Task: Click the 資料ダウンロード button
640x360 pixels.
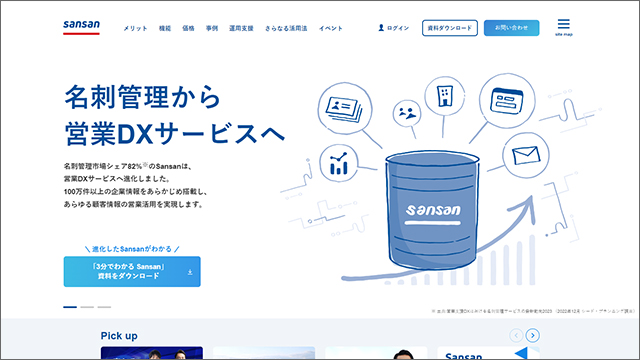Action: pyautogui.click(x=450, y=28)
